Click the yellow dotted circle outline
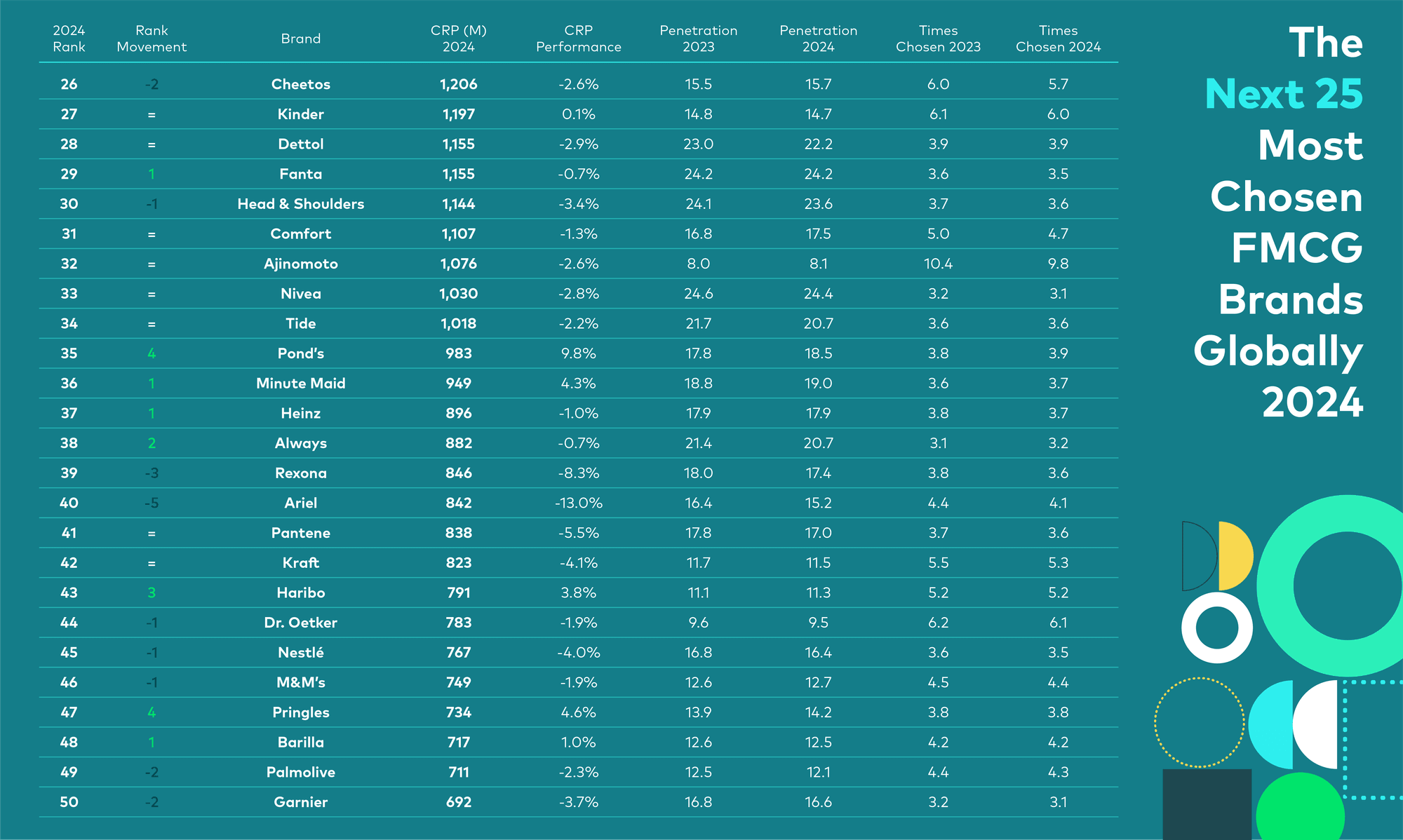The width and height of the screenshot is (1403, 840). pyautogui.click(x=1200, y=722)
